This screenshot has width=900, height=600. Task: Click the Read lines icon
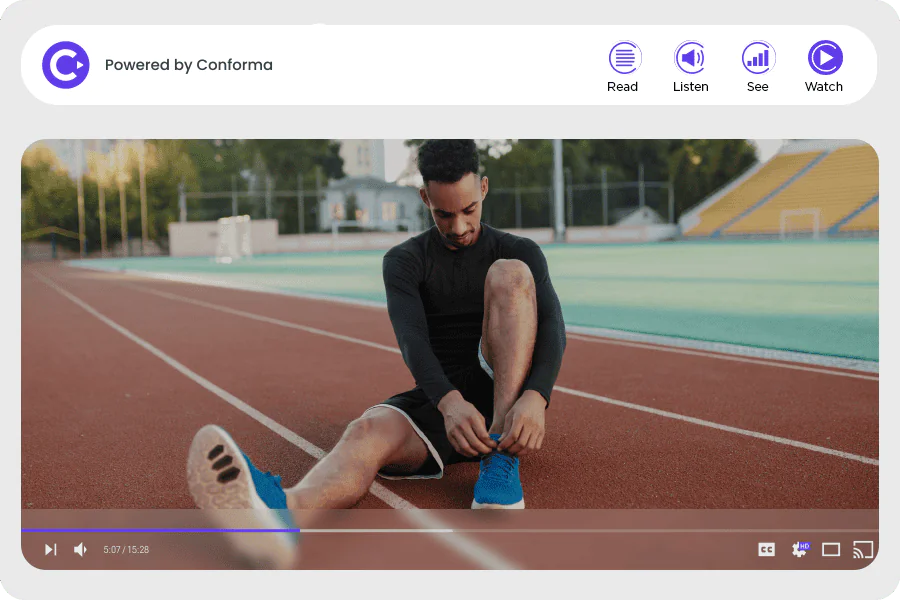pyautogui.click(x=623, y=57)
